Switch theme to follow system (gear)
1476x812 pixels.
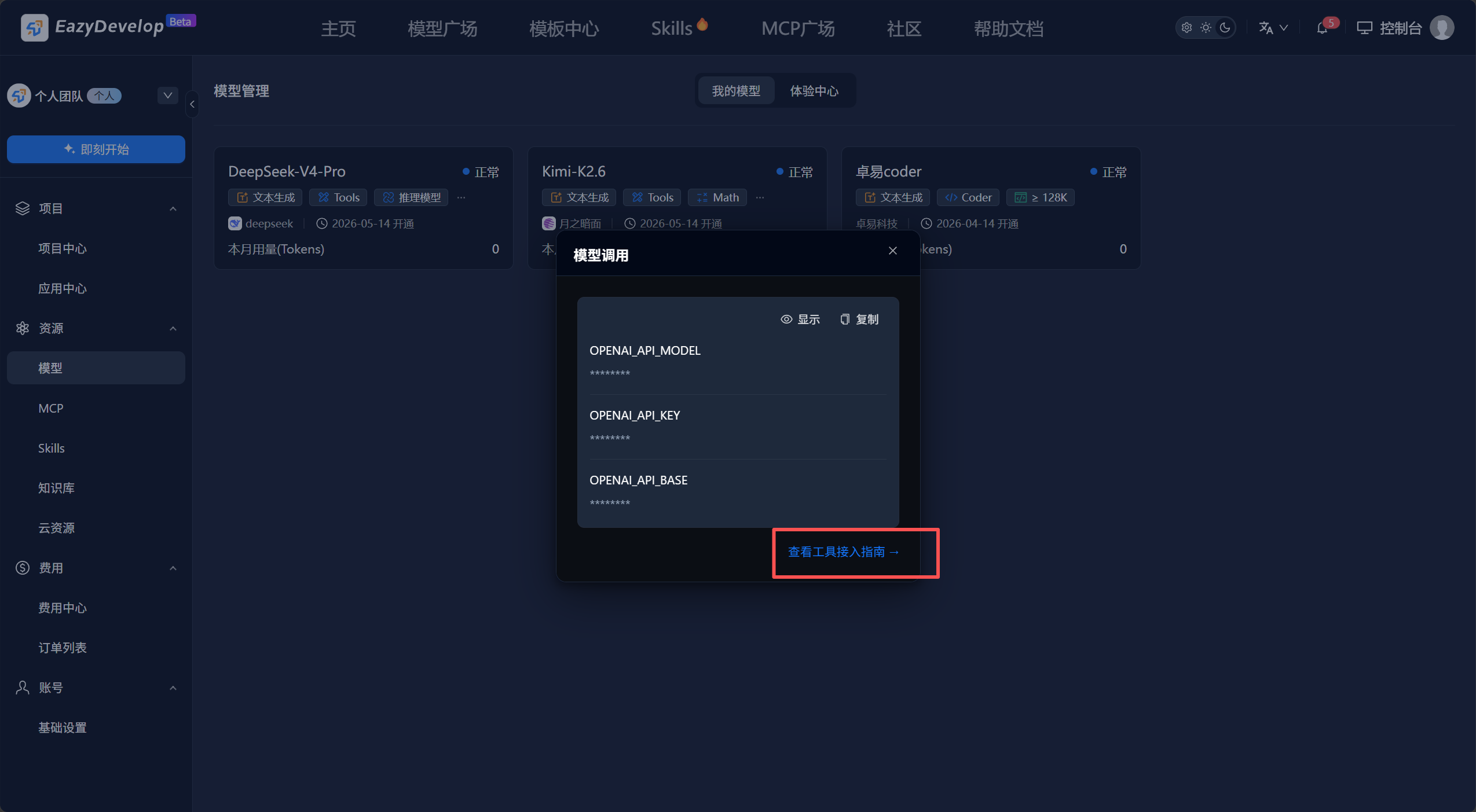pyautogui.click(x=1186, y=28)
